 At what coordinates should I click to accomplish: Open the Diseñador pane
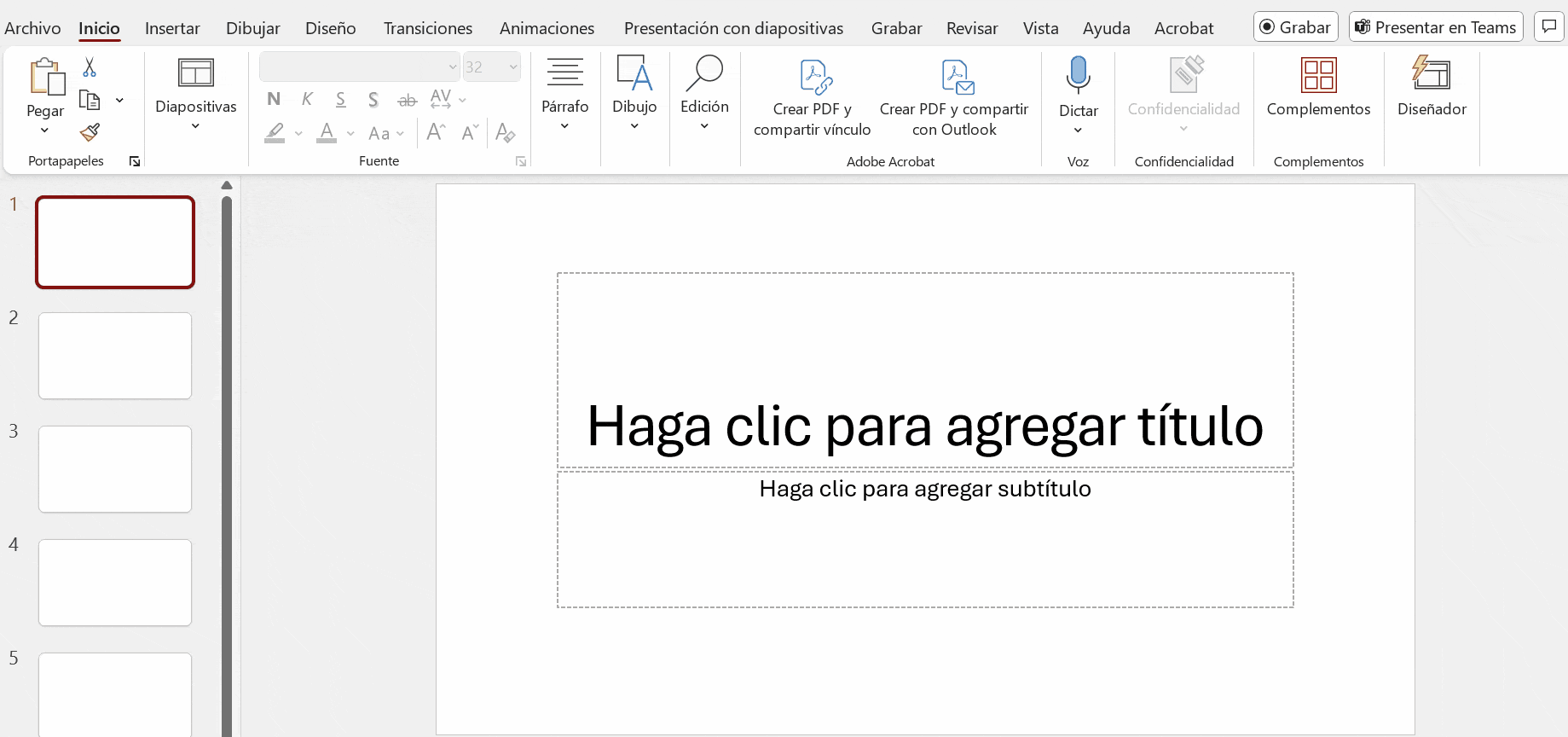(x=1431, y=85)
